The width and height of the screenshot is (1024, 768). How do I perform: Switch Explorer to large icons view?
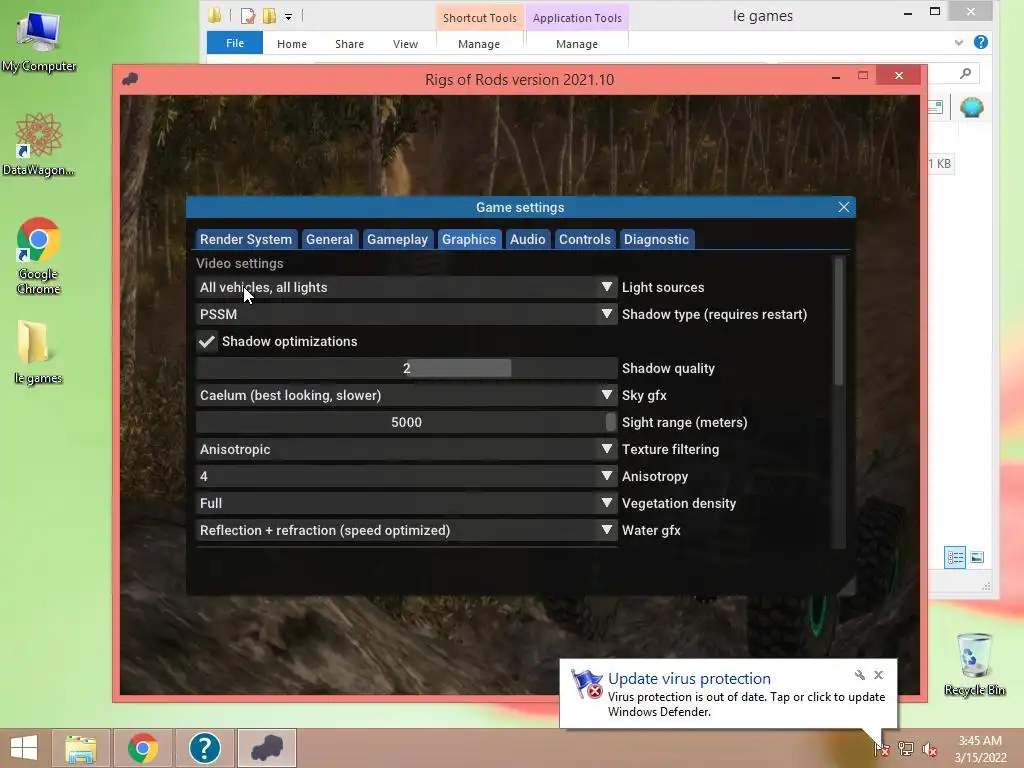[977, 557]
